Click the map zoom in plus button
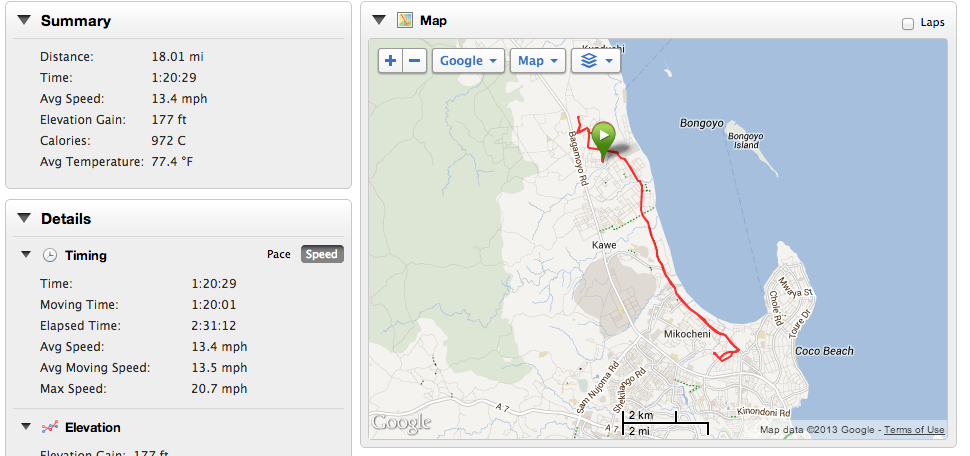This screenshot has height=456, width=970. tap(390, 61)
